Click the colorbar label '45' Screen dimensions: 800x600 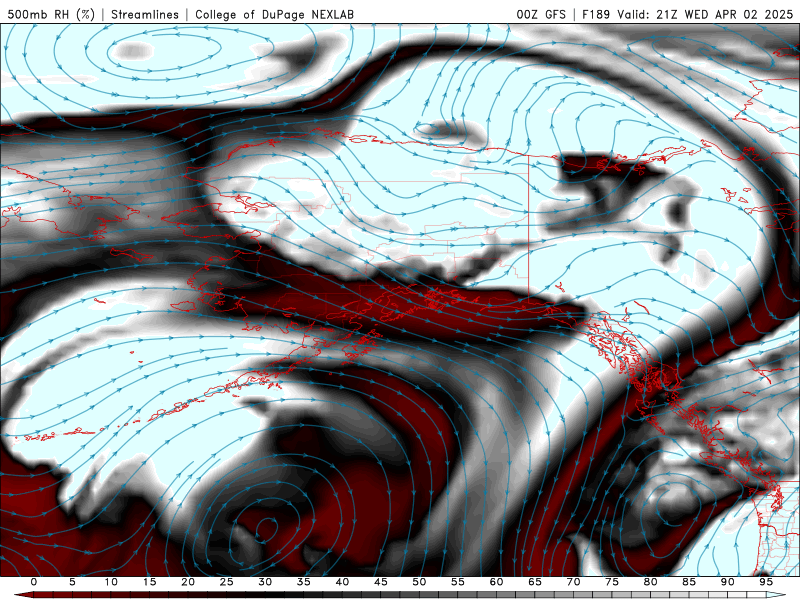(x=381, y=582)
